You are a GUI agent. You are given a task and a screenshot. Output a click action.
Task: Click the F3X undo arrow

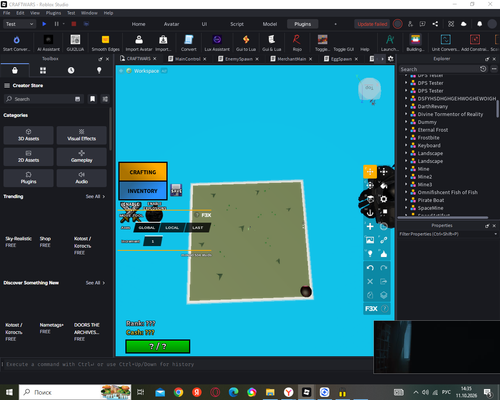click(370, 268)
